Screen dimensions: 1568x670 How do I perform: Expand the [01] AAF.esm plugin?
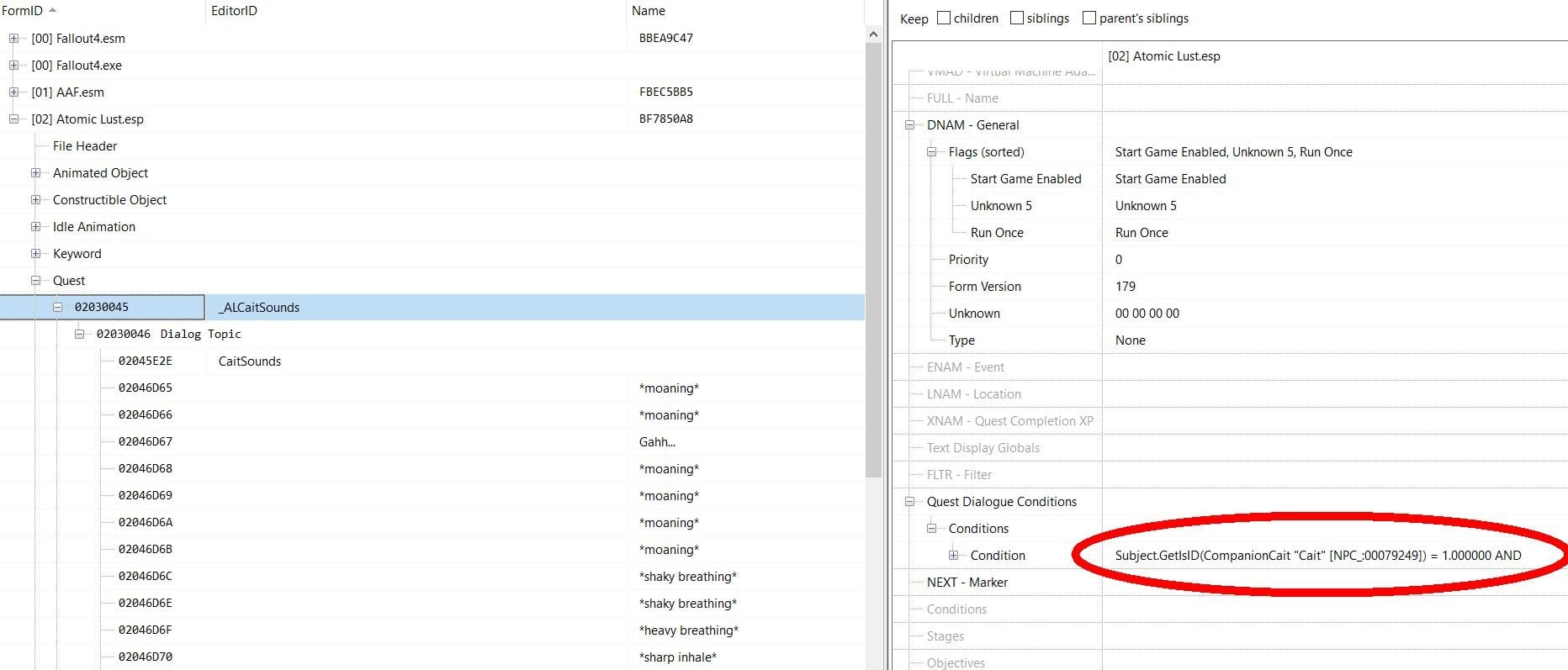point(13,92)
